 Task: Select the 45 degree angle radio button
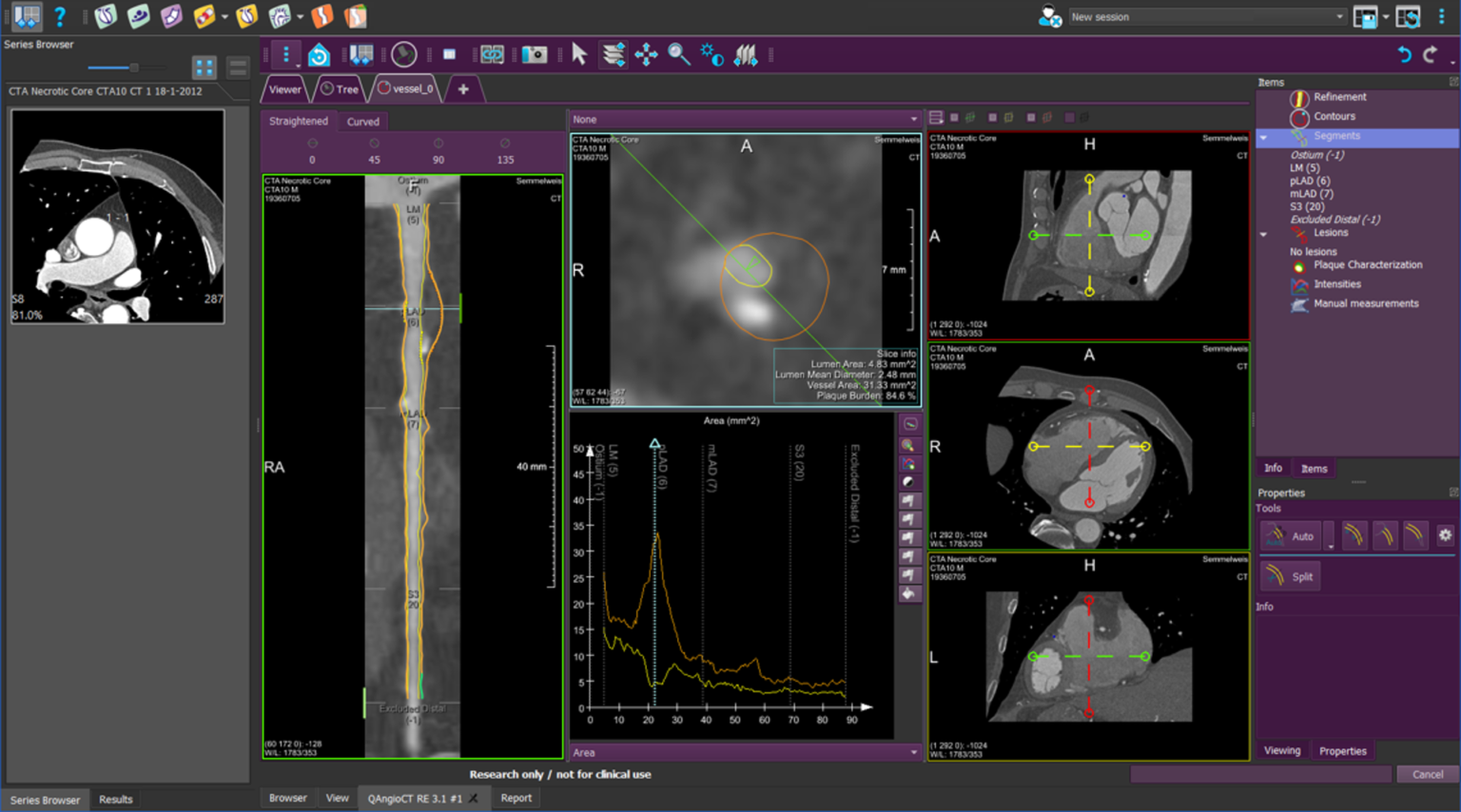pyautogui.click(x=374, y=144)
